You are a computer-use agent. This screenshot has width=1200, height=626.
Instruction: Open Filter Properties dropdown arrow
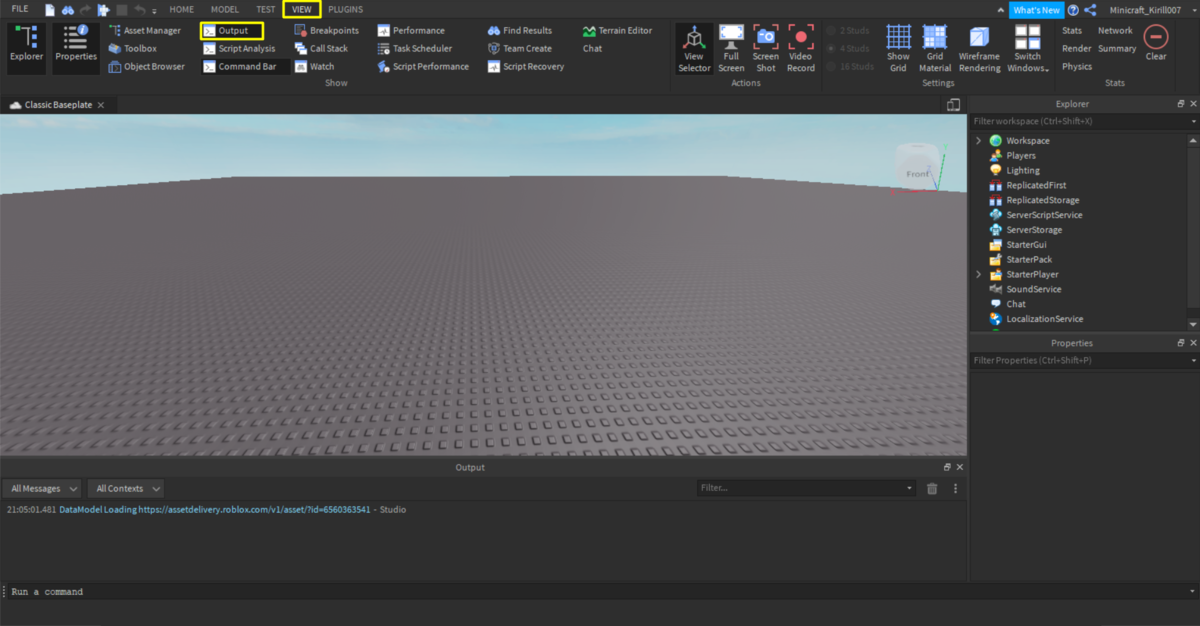click(x=1193, y=360)
